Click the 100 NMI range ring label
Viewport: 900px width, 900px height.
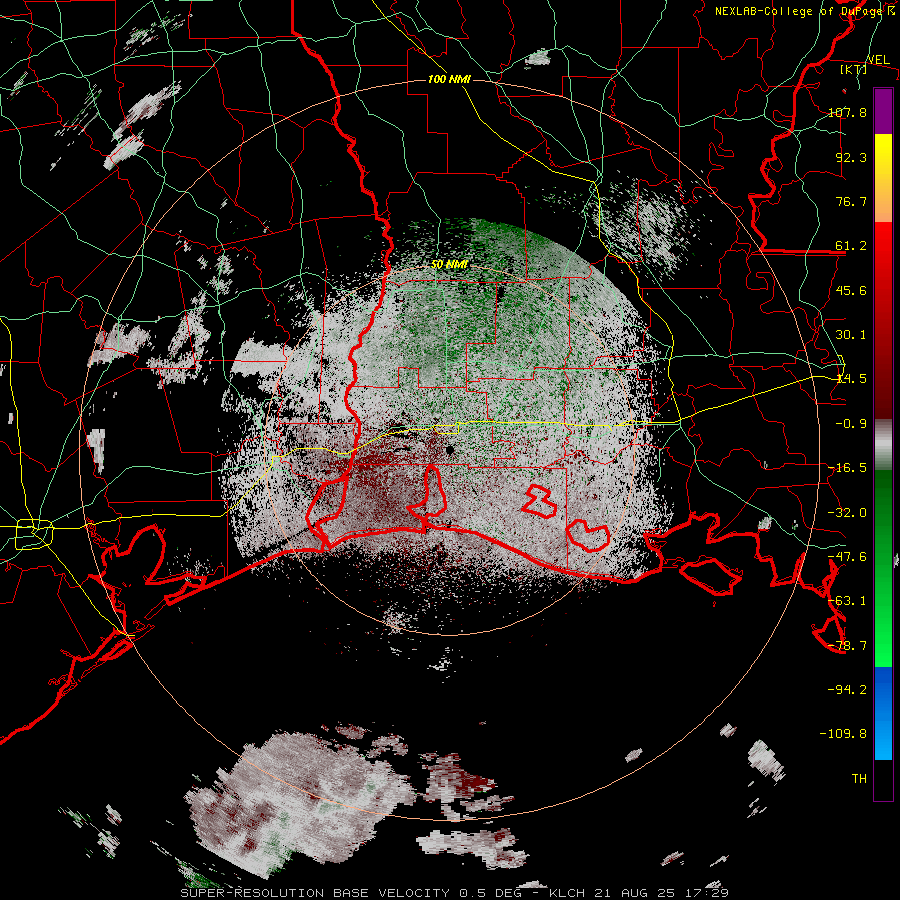449,79
